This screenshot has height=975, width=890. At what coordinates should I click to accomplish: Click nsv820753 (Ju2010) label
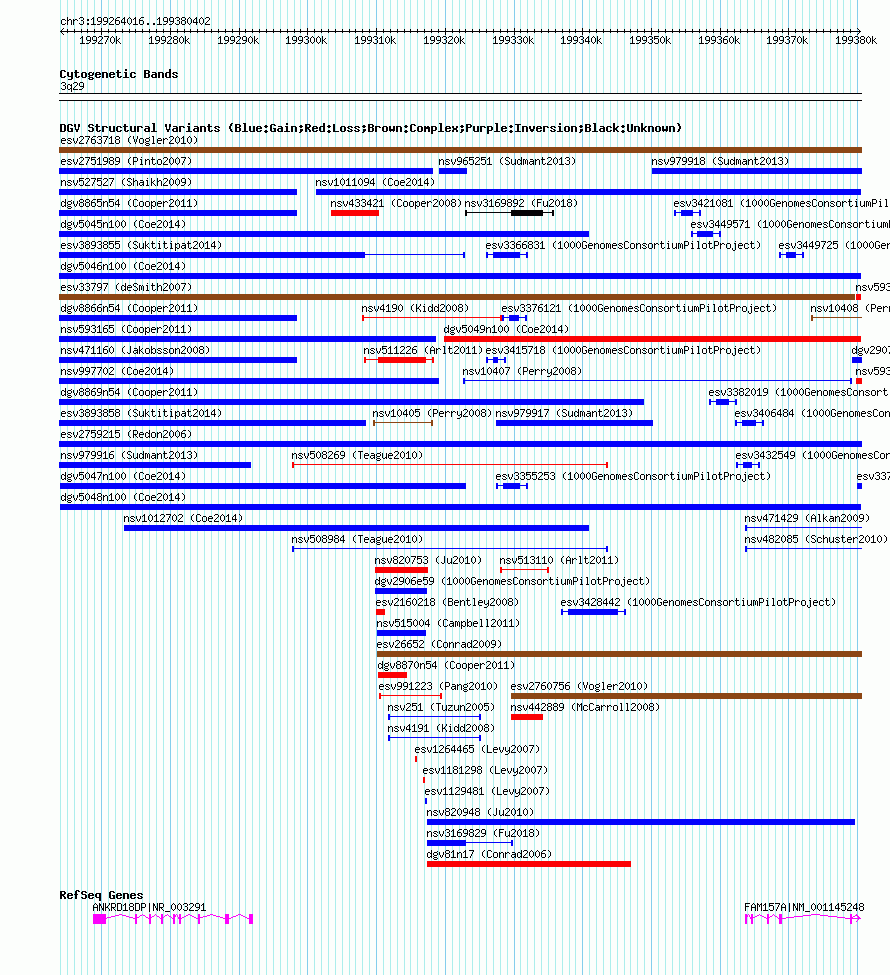428,561
